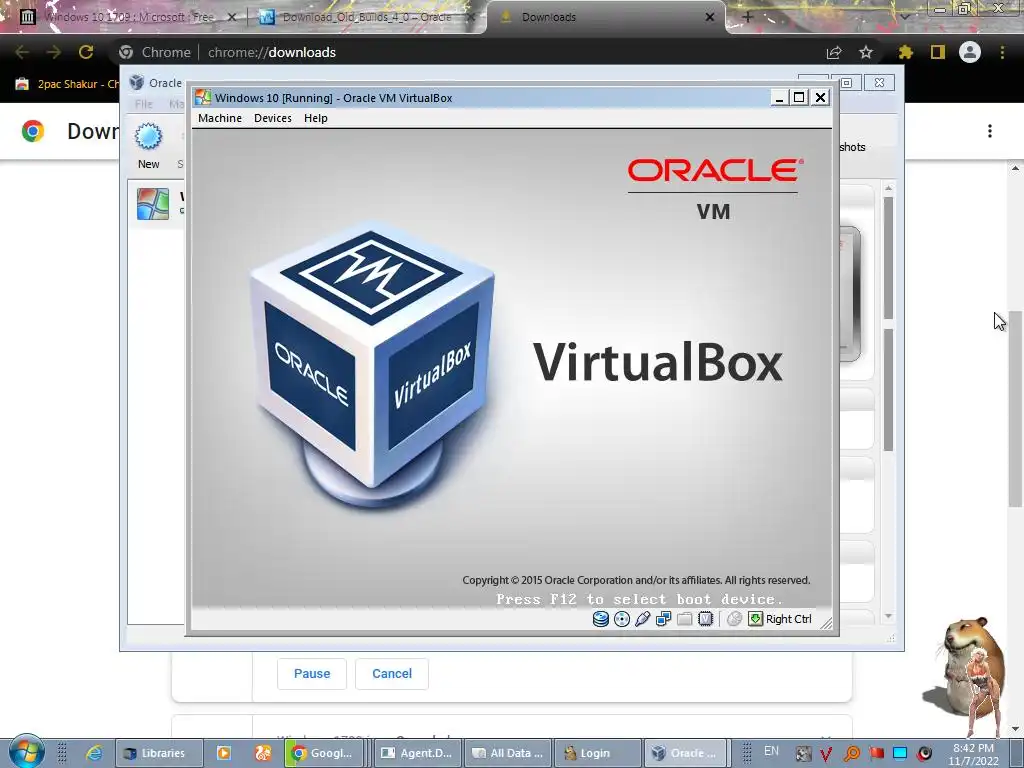Select the Windows VM entry icon in Manager list
Image resolution: width=1024 pixels, height=768 pixels.
pos(153,204)
